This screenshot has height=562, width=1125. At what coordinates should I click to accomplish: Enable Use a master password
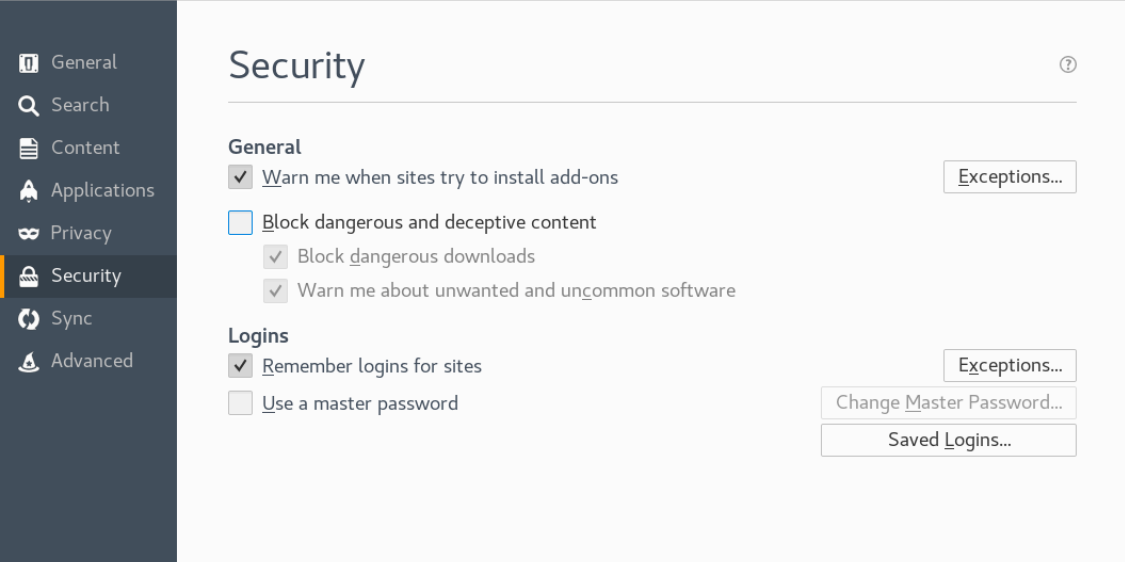(x=240, y=403)
